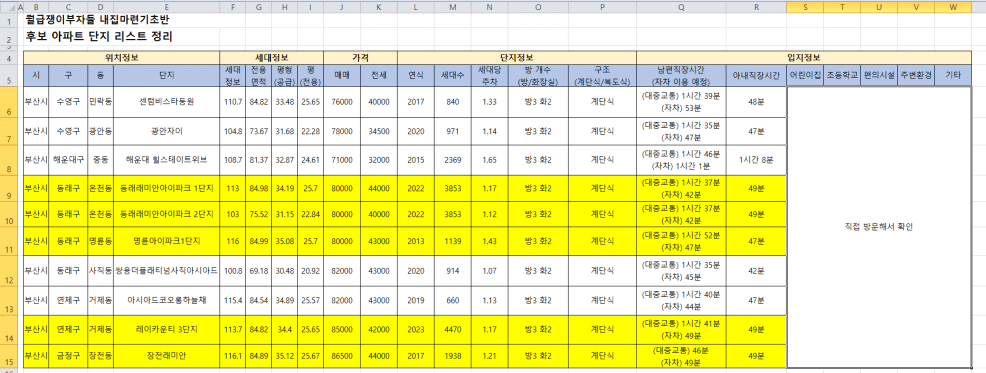986x373 pixels.
Task: Click the sale price cell 76000
Action: click(x=341, y=102)
